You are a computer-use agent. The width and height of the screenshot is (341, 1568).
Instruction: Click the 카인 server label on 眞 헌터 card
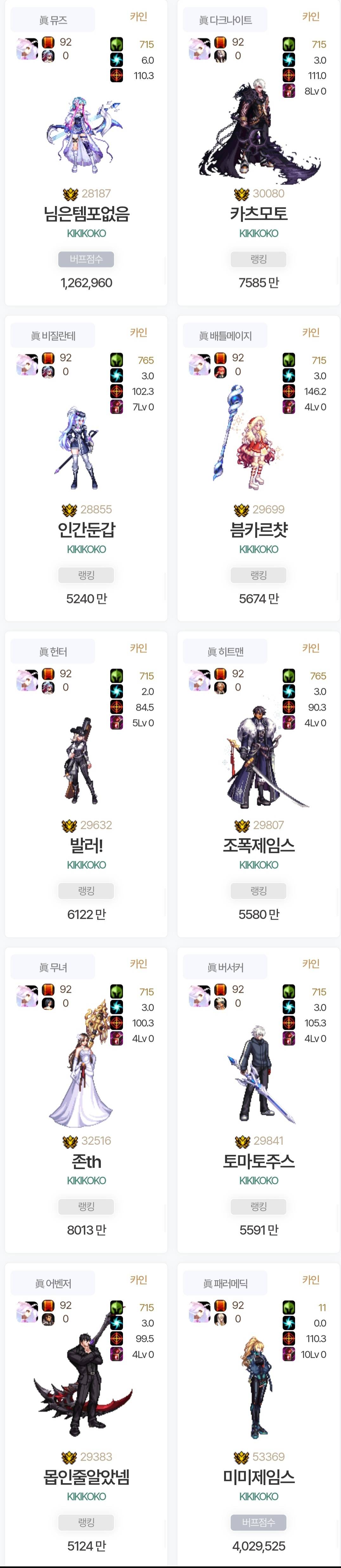click(139, 648)
